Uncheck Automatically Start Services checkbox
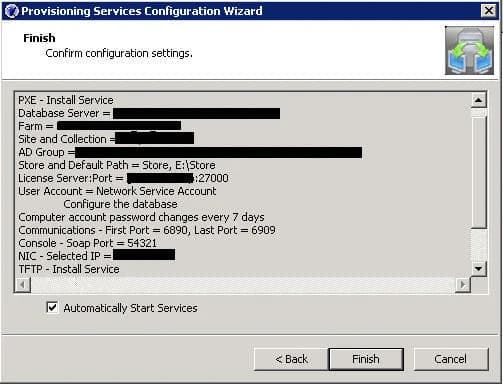 pyautogui.click(x=52, y=307)
